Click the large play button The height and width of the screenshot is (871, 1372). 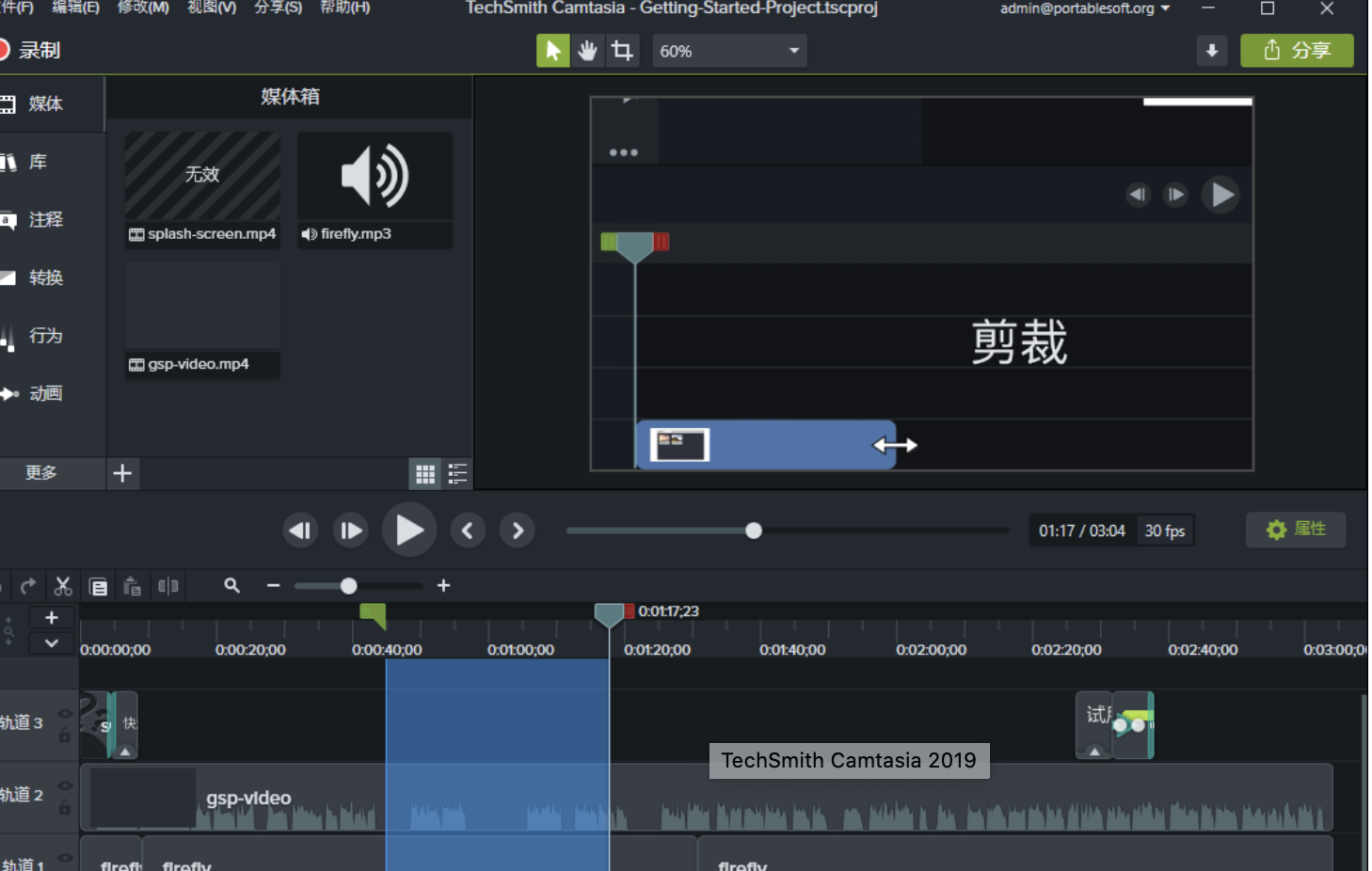click(409, 531)
